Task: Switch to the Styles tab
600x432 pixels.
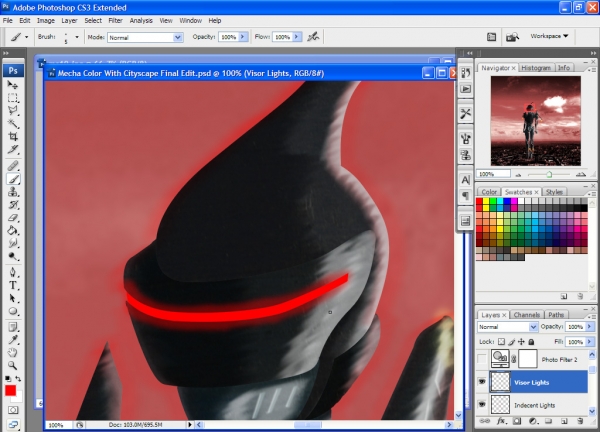Action: tap(554, 192)
